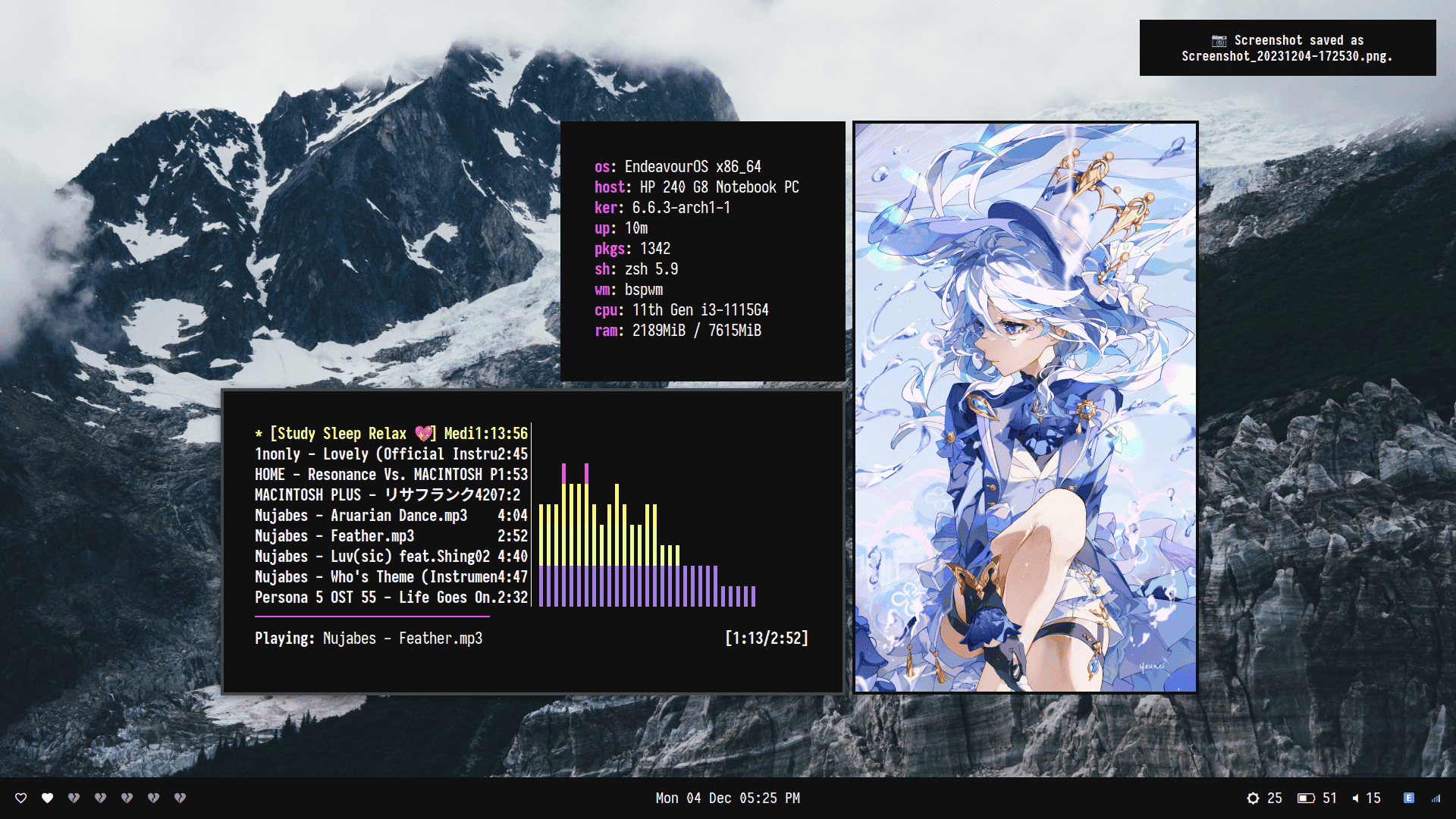The width and height of the screenshot is (1456, 819).
Task: Dismiss the 'Screenshot saved as' notification
Action: pyautogui.click(x=1288, y=48)
